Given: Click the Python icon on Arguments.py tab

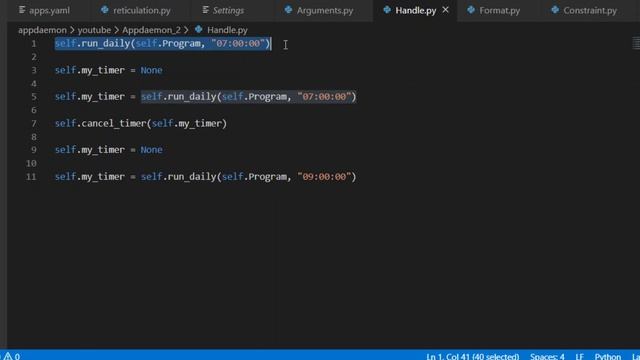Looking at the screenshot, I should (x=289, y=10).
